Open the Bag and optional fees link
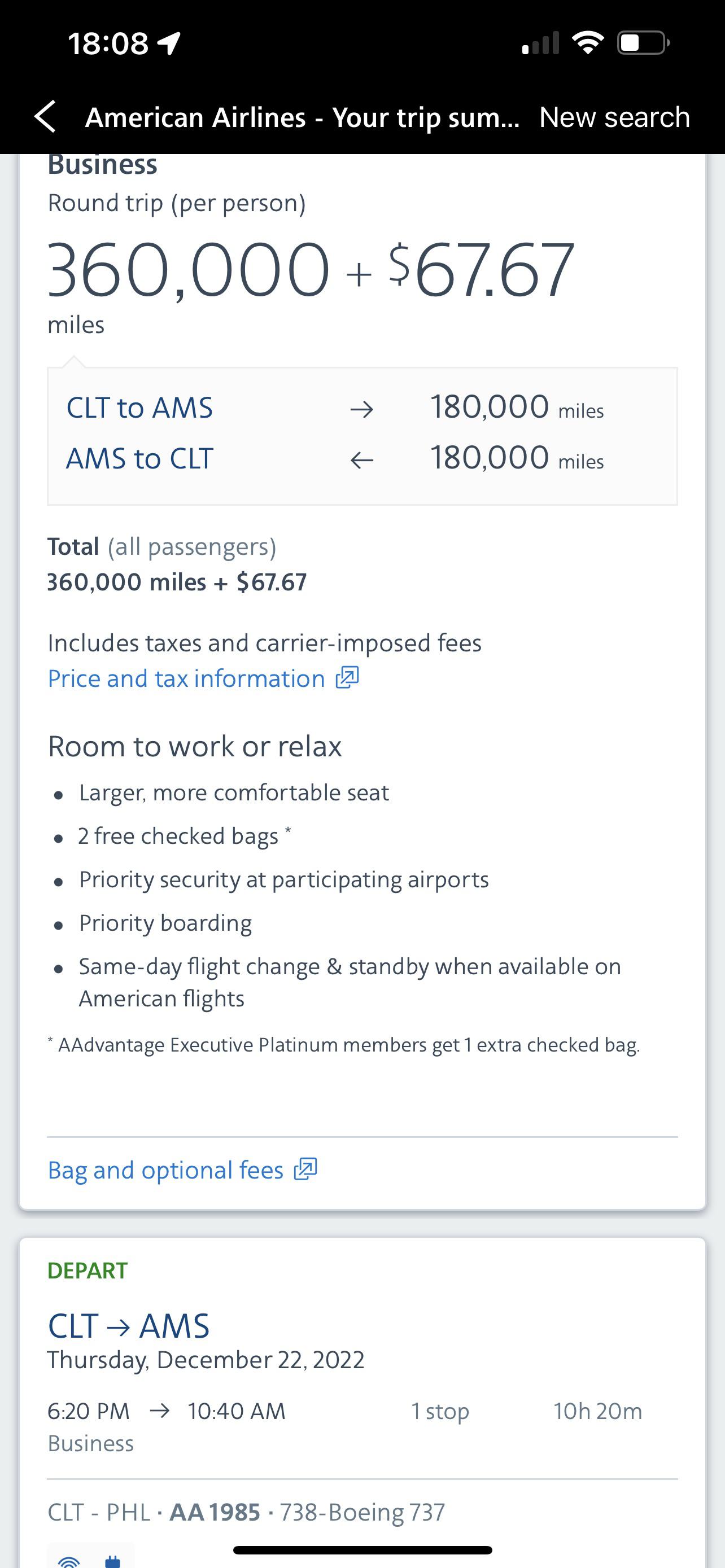 [x=164, y=1169]
